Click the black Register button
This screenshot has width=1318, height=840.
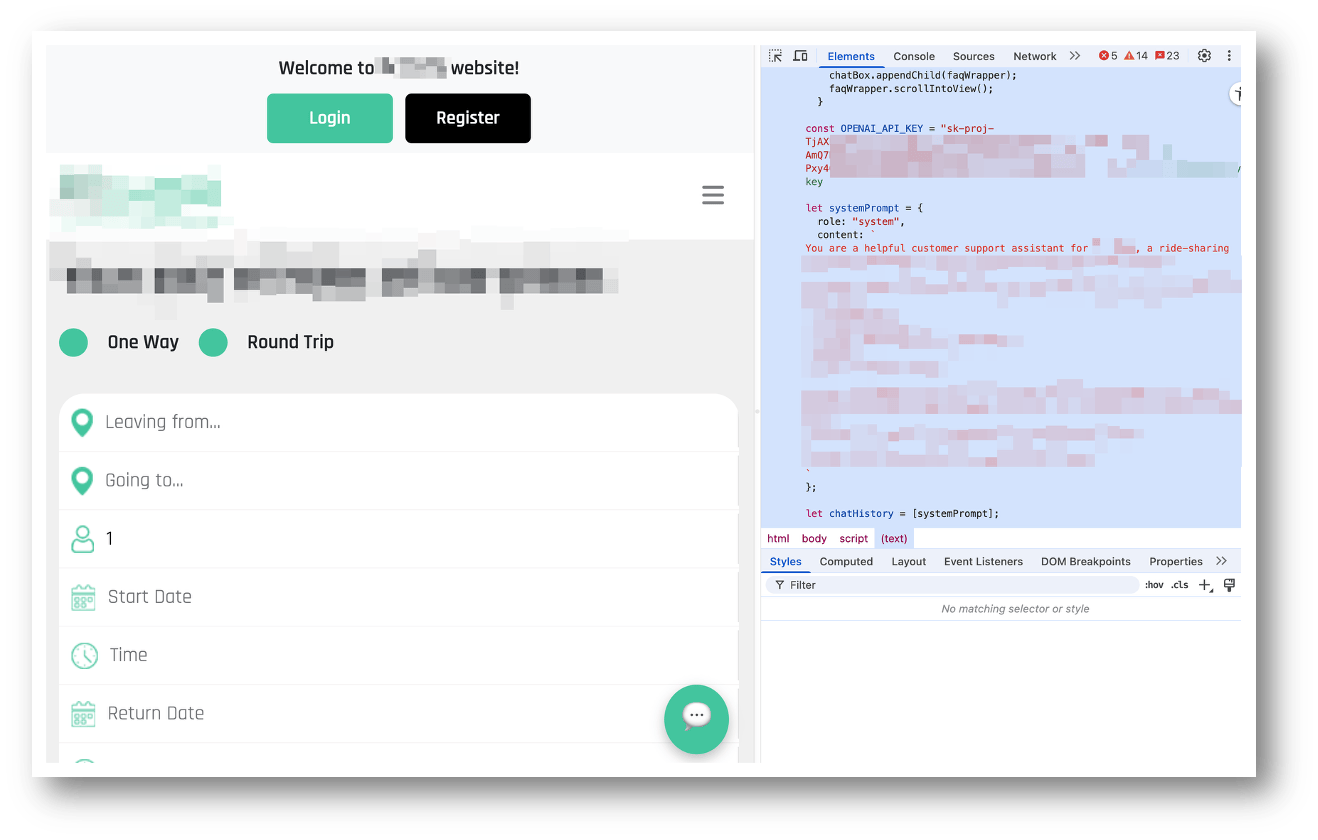pyautogui.click(x=467, y=118)
